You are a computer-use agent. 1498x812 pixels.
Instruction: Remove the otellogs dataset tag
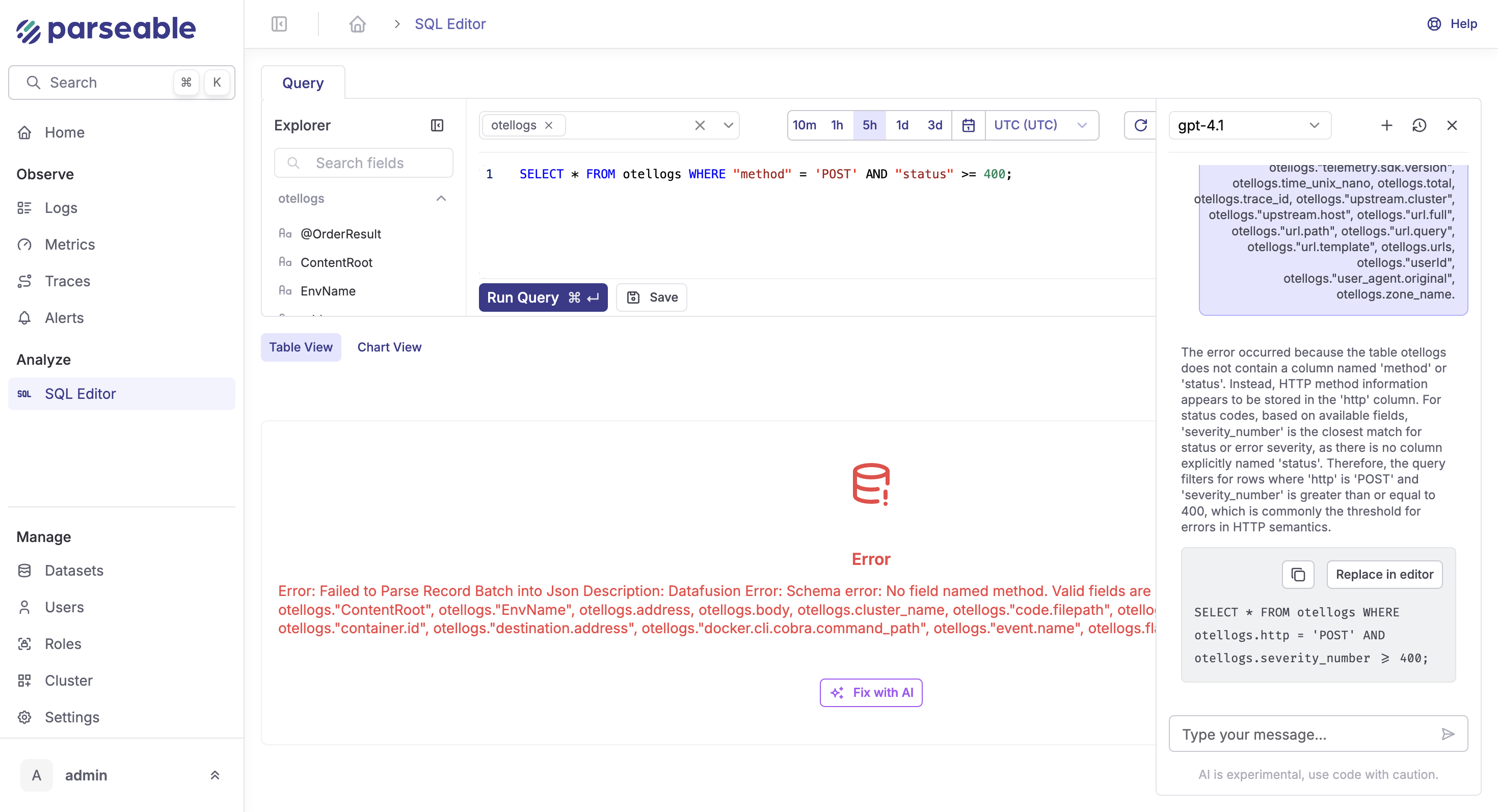(548, 125)
